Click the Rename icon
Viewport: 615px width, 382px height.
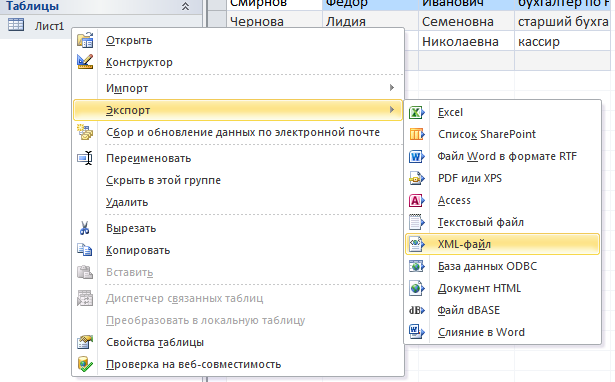(85, 158)
